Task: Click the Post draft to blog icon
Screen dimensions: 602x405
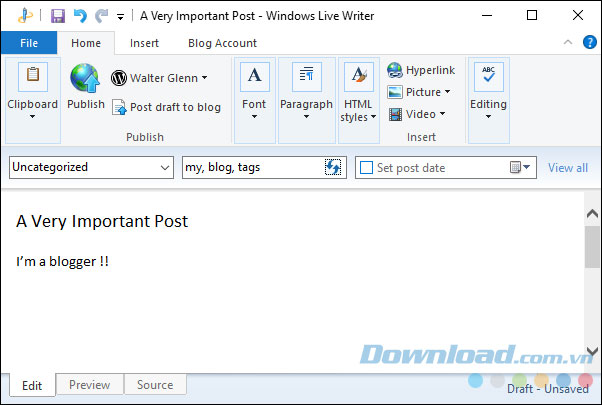Action: coord(119,107)
